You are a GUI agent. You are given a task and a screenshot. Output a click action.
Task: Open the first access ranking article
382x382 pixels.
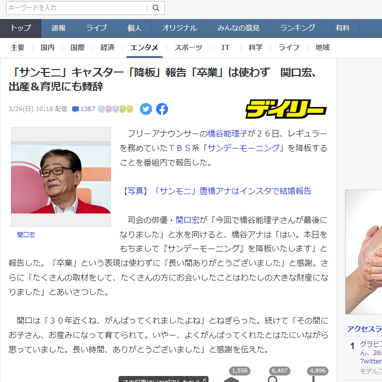pyautogui.click(x=370, y=352)
